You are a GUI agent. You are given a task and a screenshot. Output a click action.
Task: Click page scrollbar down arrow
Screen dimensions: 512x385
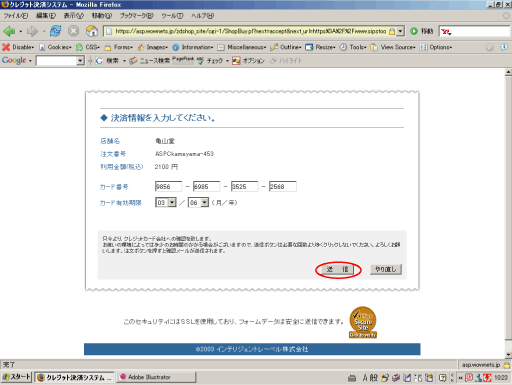(508, 354)
